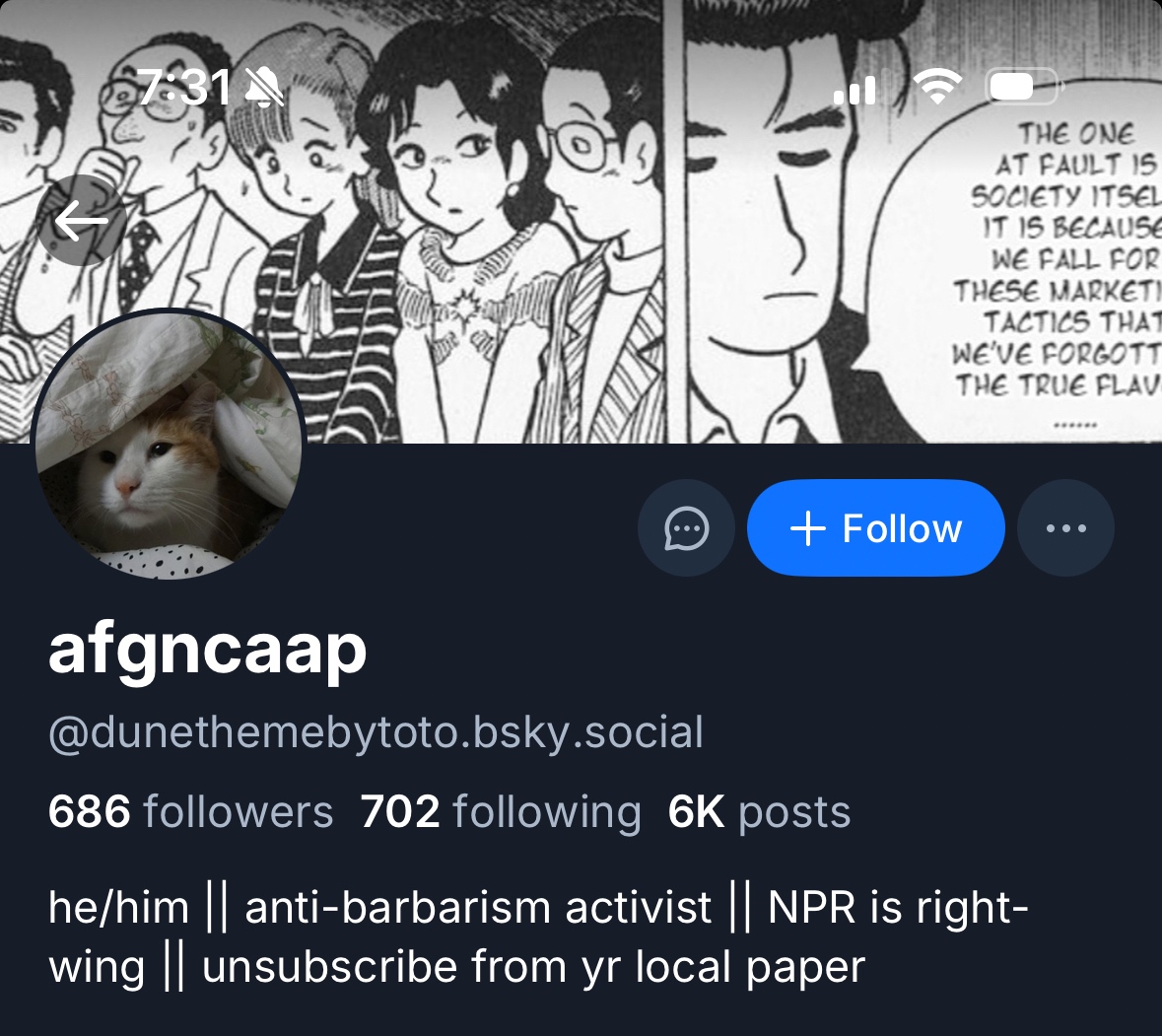1162x1036 pixels.
Task: Open chat with the message bubble icon
Action: [x=686, y=528]
